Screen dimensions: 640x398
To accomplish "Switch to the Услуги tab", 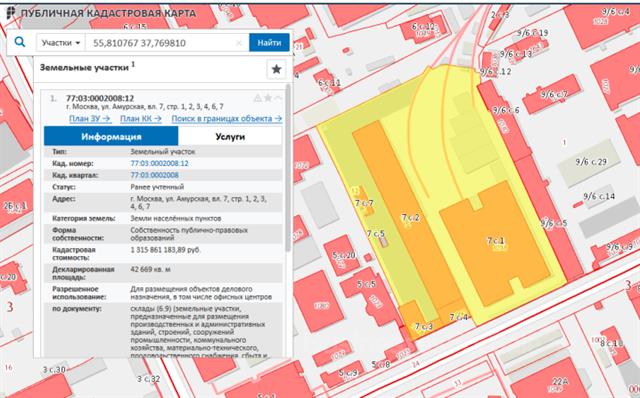I will pyautogui.click(x=230, y=136).
